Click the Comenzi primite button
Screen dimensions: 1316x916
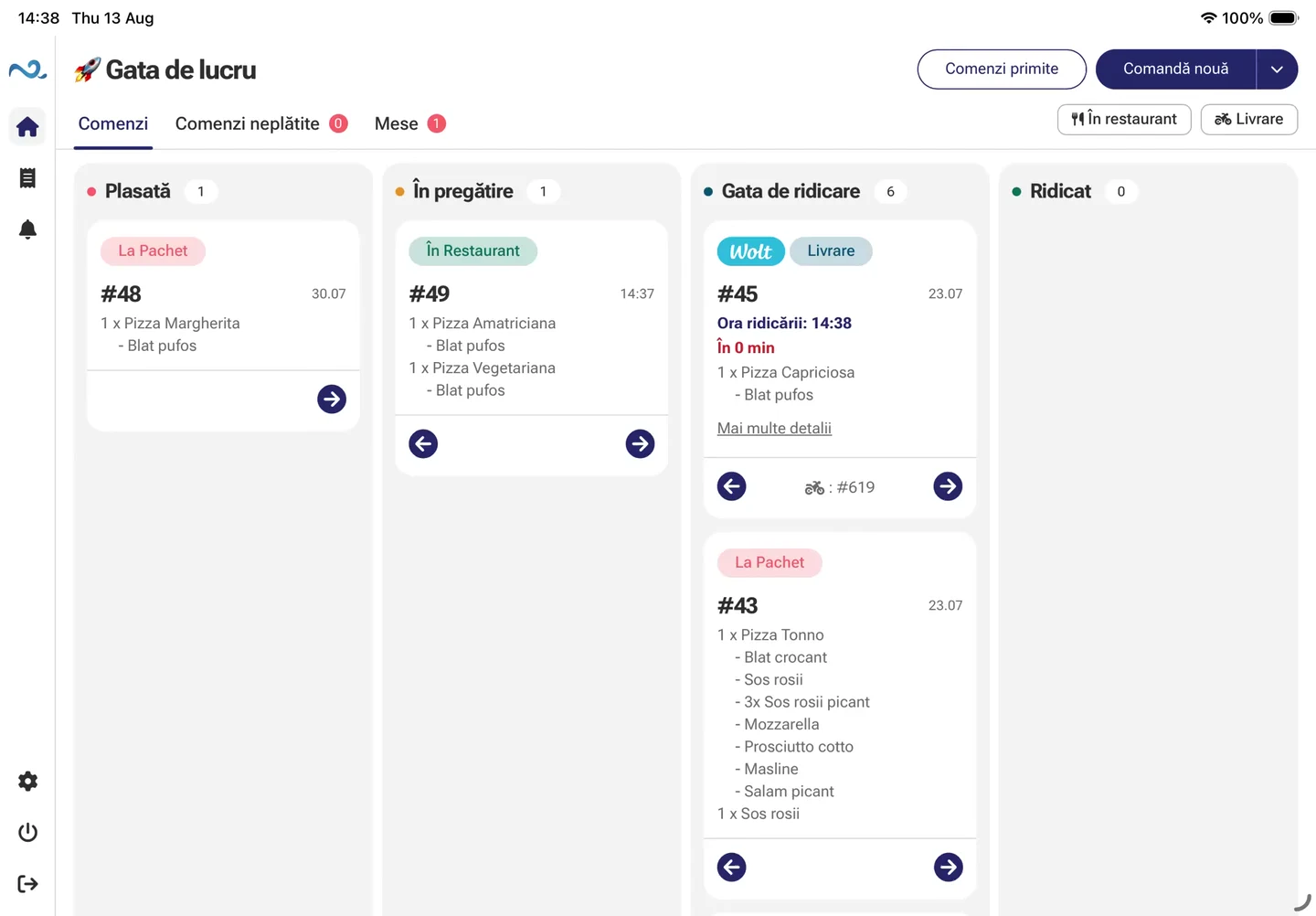click(1002, 69)
